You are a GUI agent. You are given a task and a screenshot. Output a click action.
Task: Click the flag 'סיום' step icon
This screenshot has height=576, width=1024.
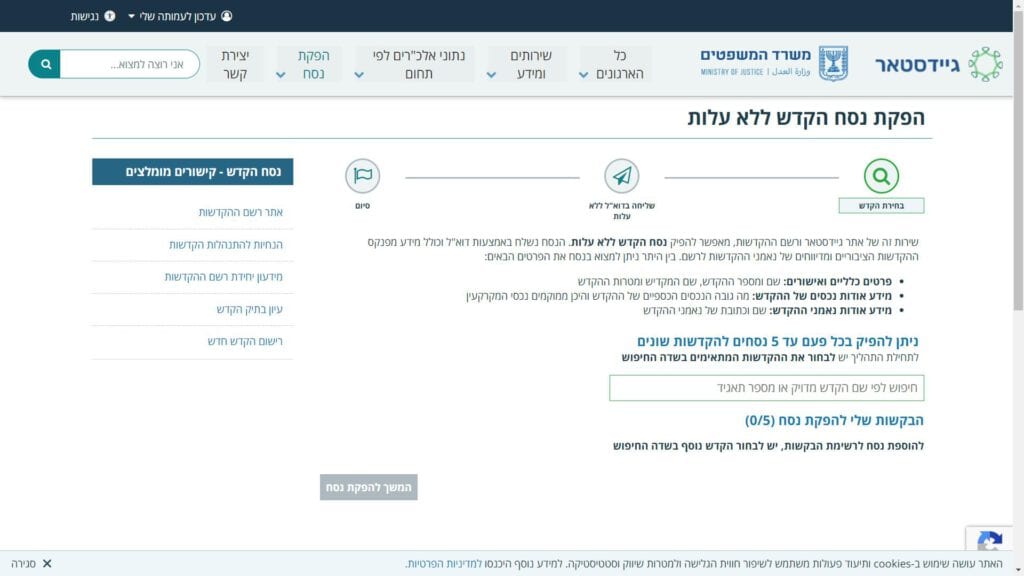[363, 176]
